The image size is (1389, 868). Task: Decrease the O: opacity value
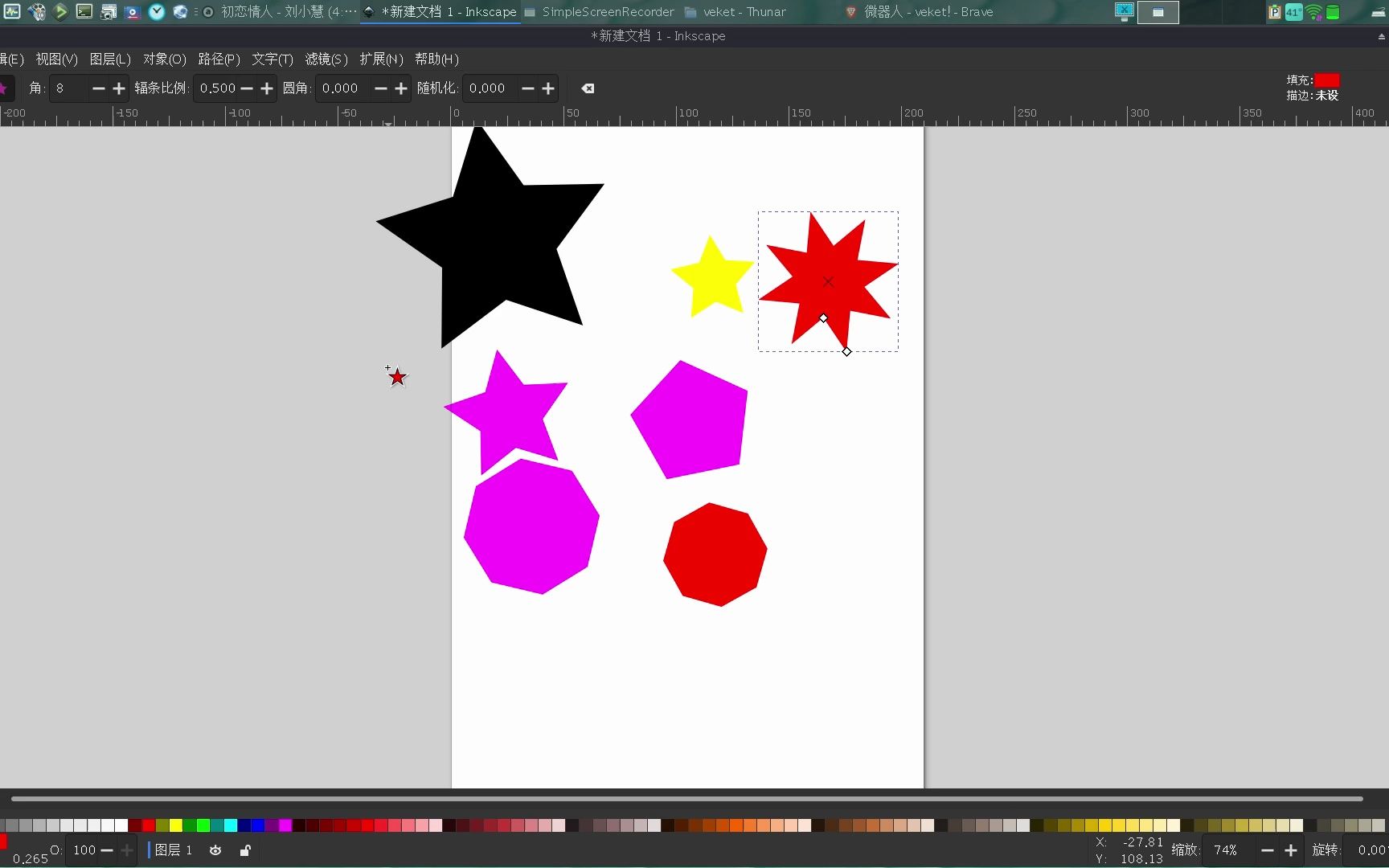click(107, 850)
